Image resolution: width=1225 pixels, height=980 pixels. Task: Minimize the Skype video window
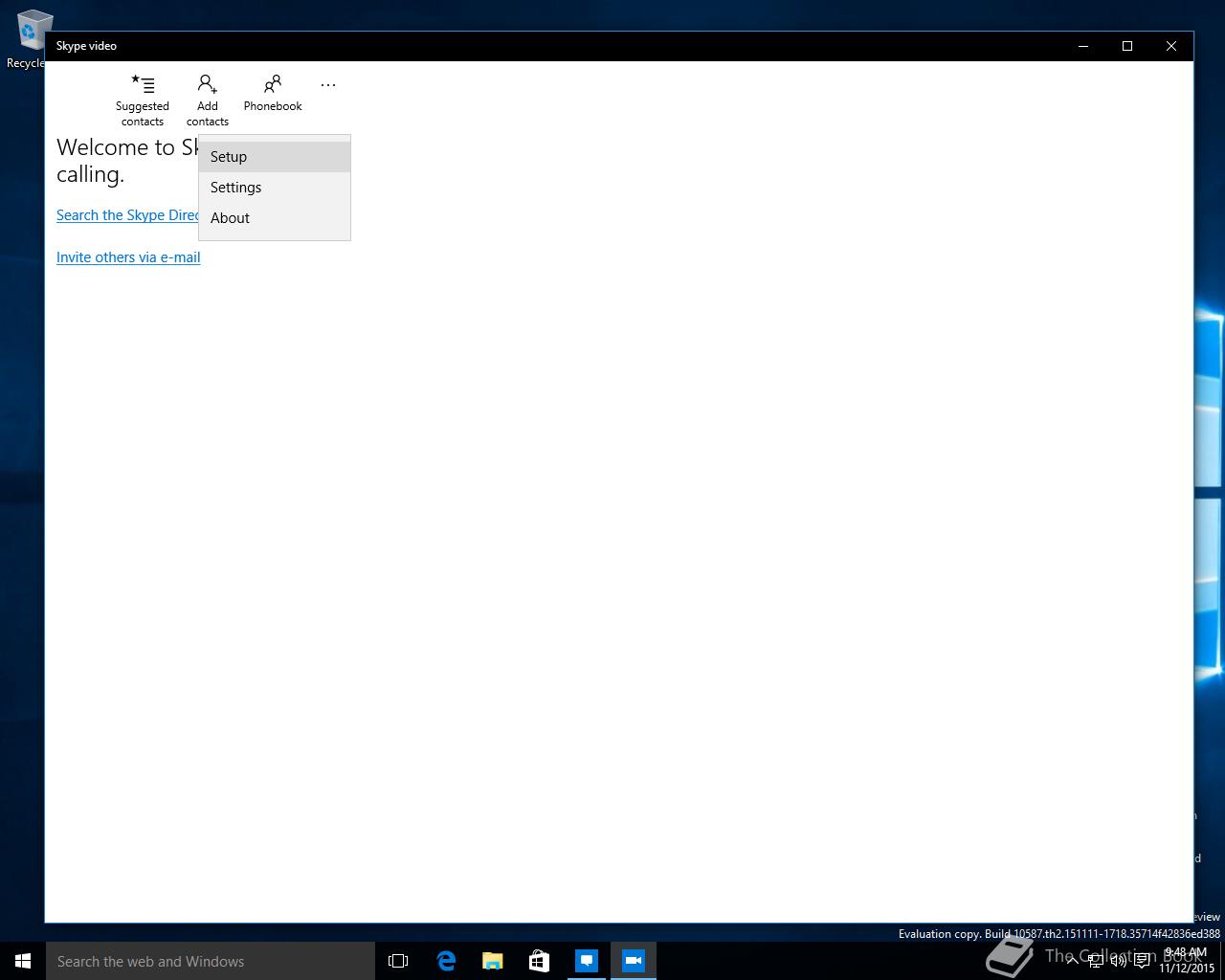(x=1083, y=46)
